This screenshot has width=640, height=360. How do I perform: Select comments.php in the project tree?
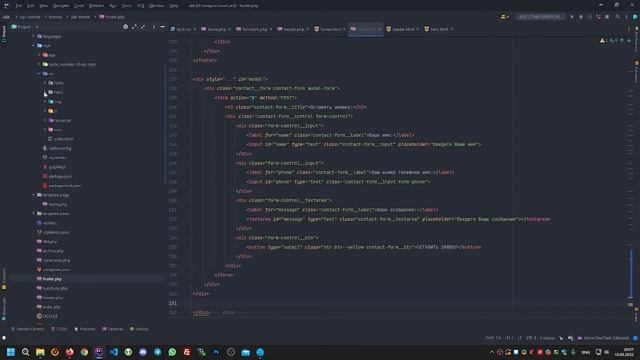53,260
